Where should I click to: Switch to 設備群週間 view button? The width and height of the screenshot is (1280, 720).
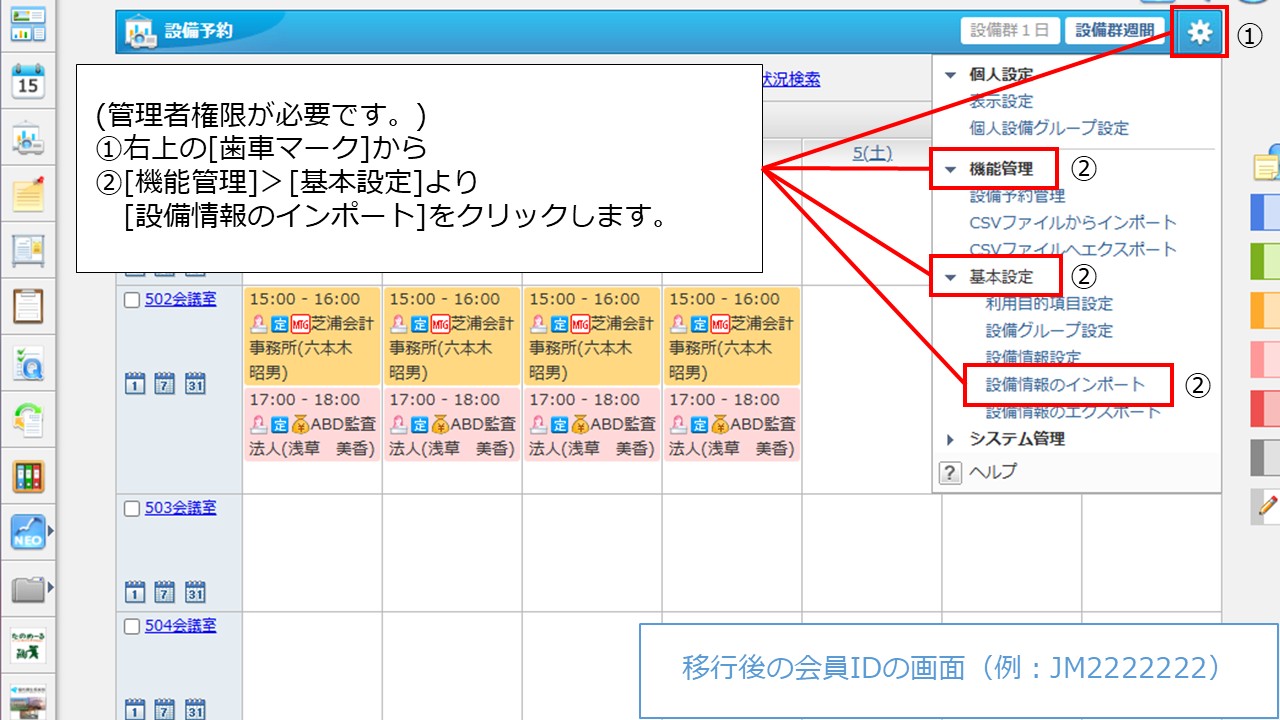click(1115, 31)
